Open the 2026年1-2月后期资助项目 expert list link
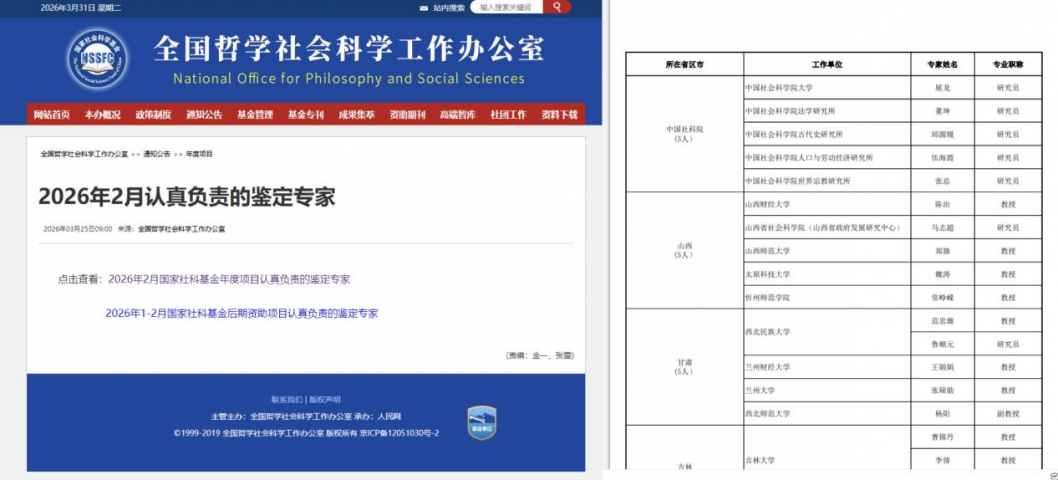 click(241, 313)
